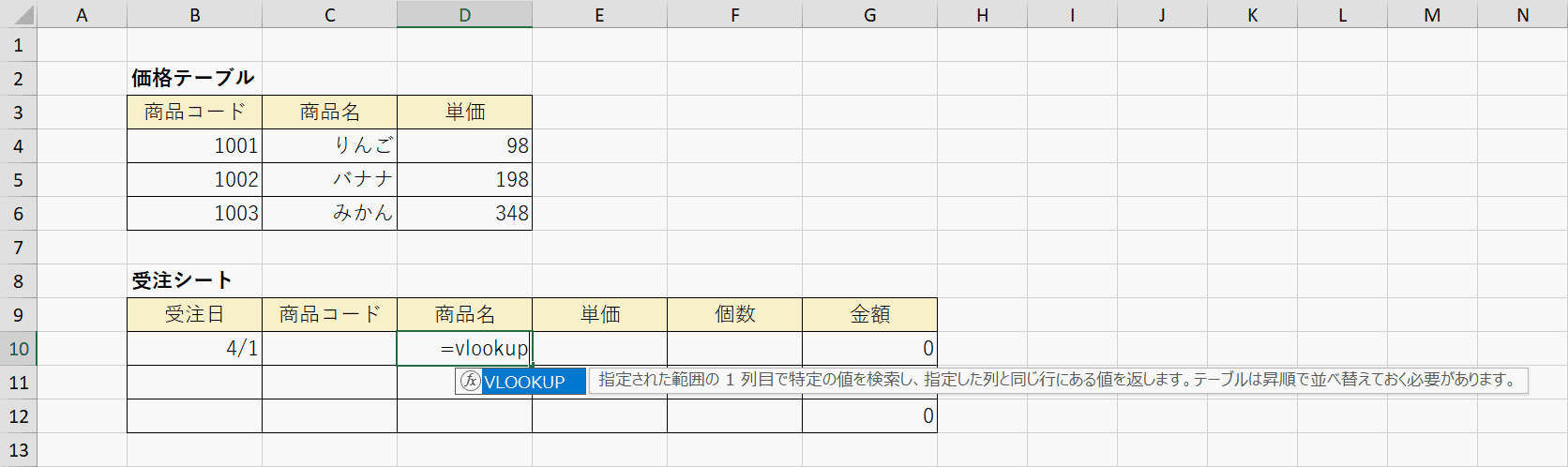This screenshot has height=467, width=1568.
Task: Select column F header
Action: click(x=734, y=14)
